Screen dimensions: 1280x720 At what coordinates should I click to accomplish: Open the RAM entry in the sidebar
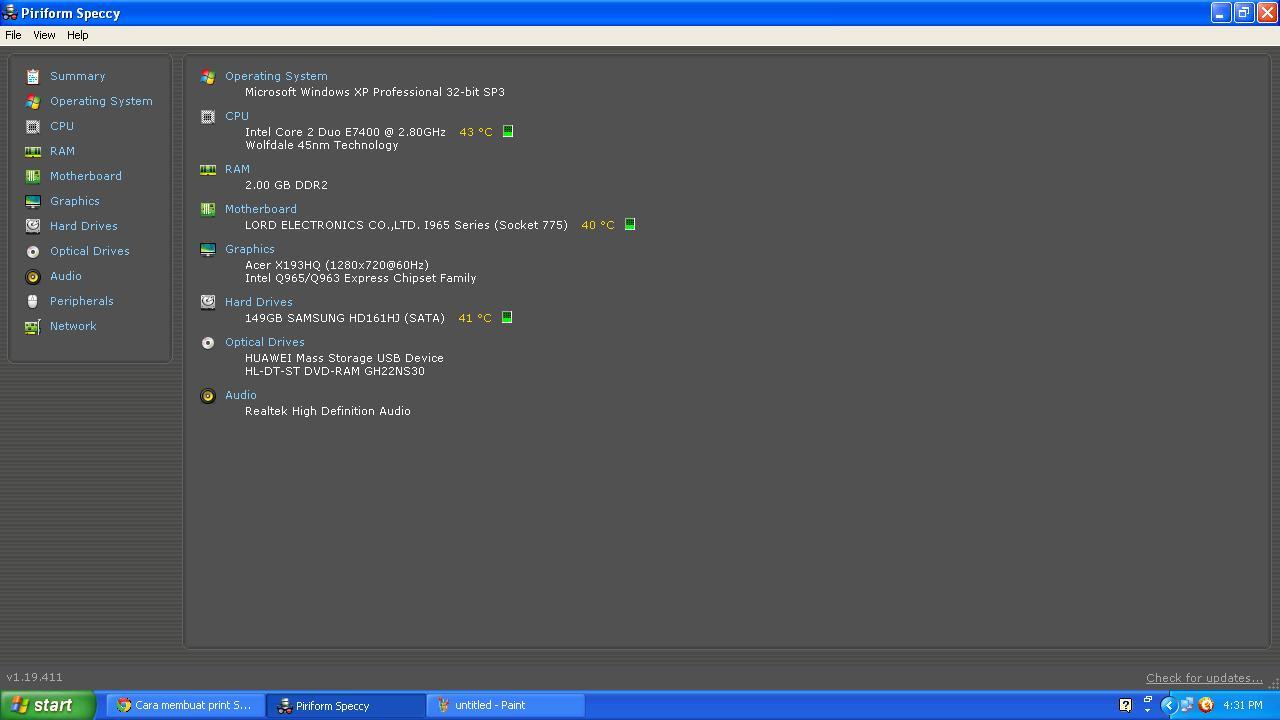click(x=62, y=151)
